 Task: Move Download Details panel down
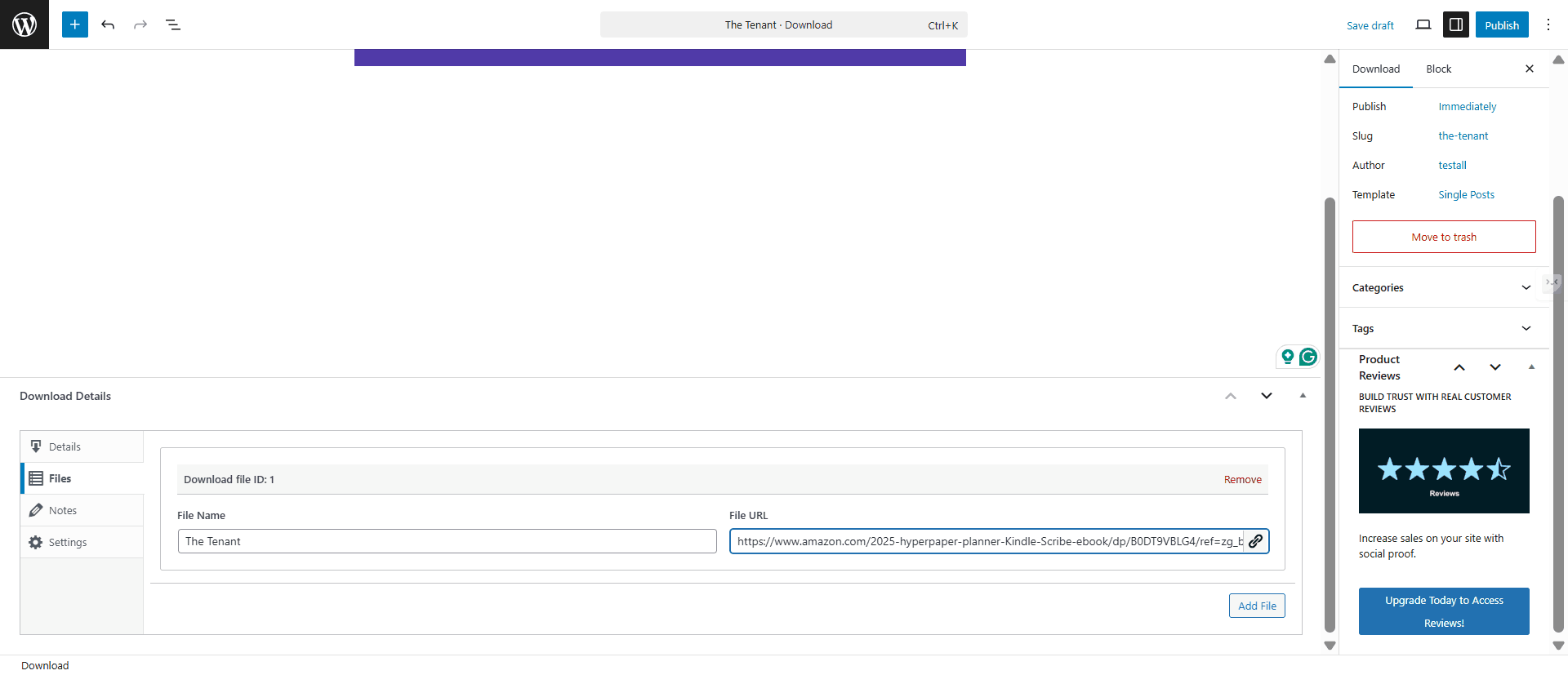pos(1267,396)
